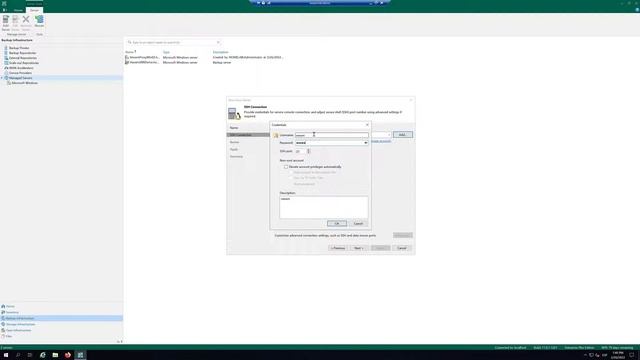Image resolution: width=640 pixels, height=360 pixels.
Task: Click the Add Server ribbon icon
Action: click(6, 20)
